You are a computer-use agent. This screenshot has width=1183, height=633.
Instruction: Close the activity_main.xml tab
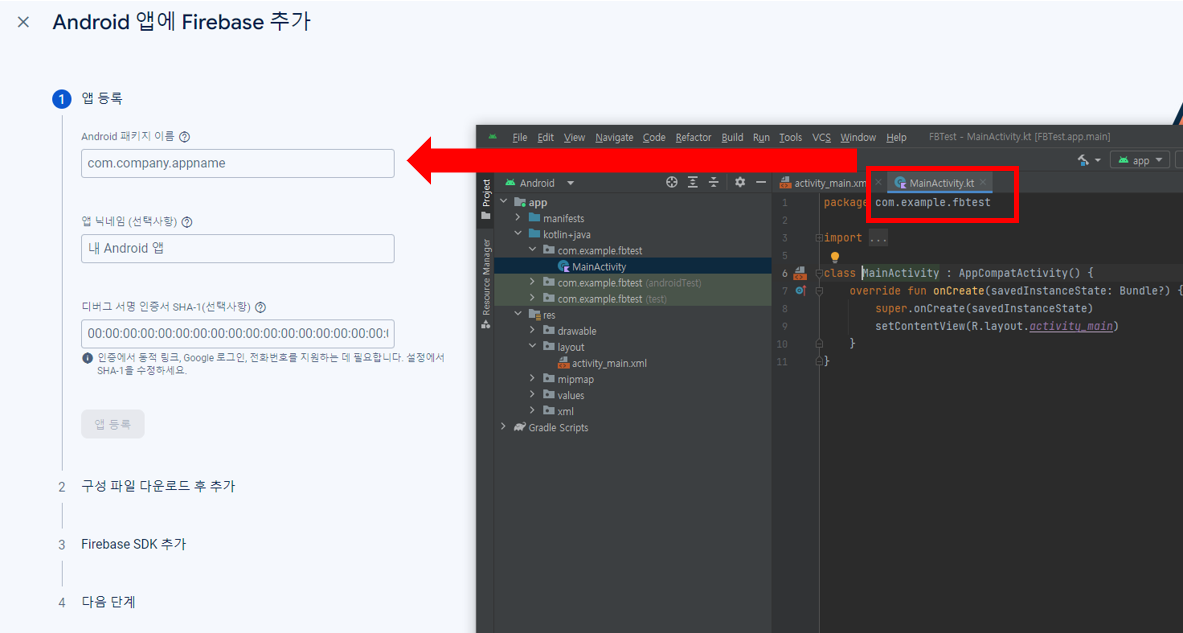[x=878, y=183]
